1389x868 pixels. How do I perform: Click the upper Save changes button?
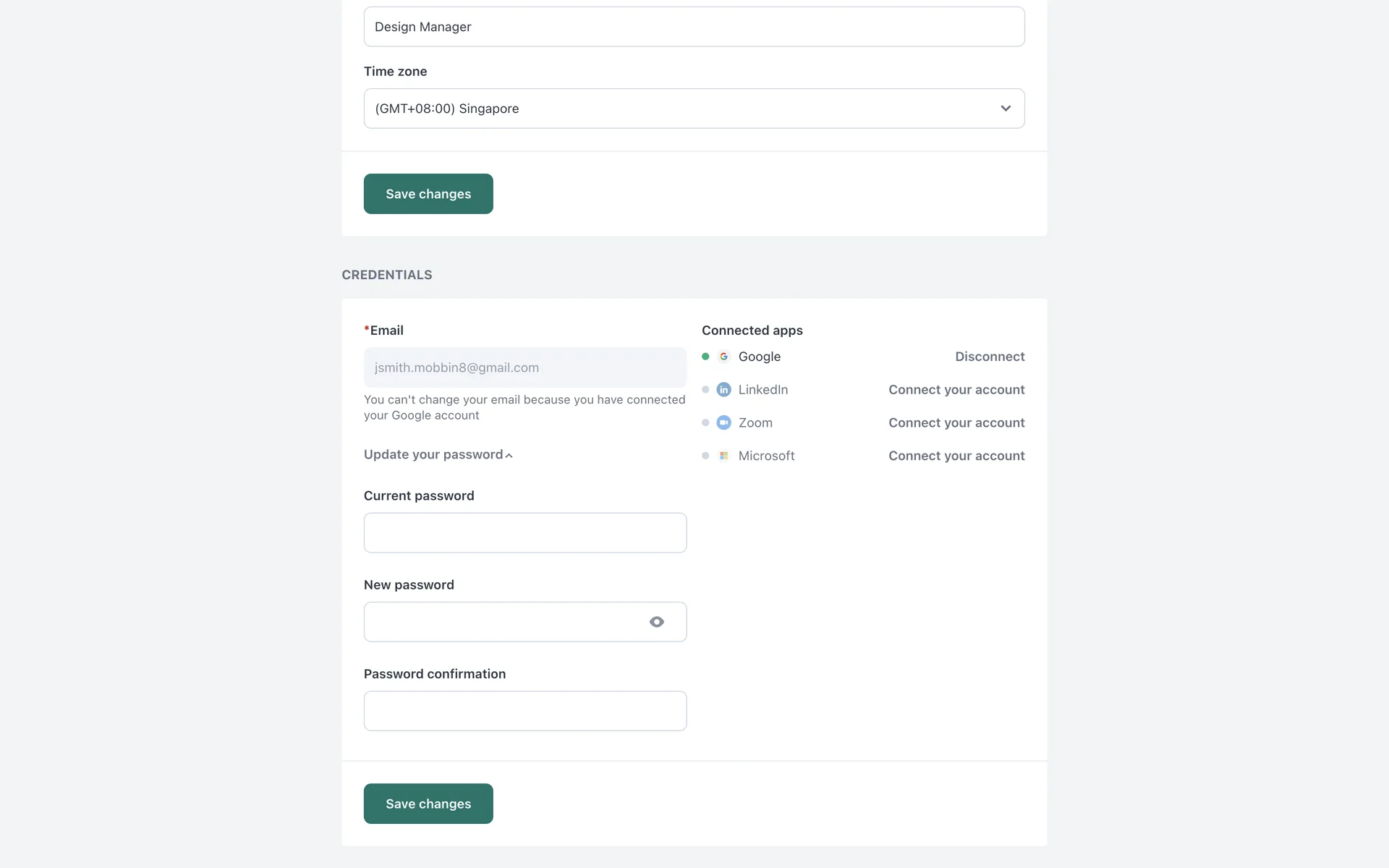[x=428, y=194]
